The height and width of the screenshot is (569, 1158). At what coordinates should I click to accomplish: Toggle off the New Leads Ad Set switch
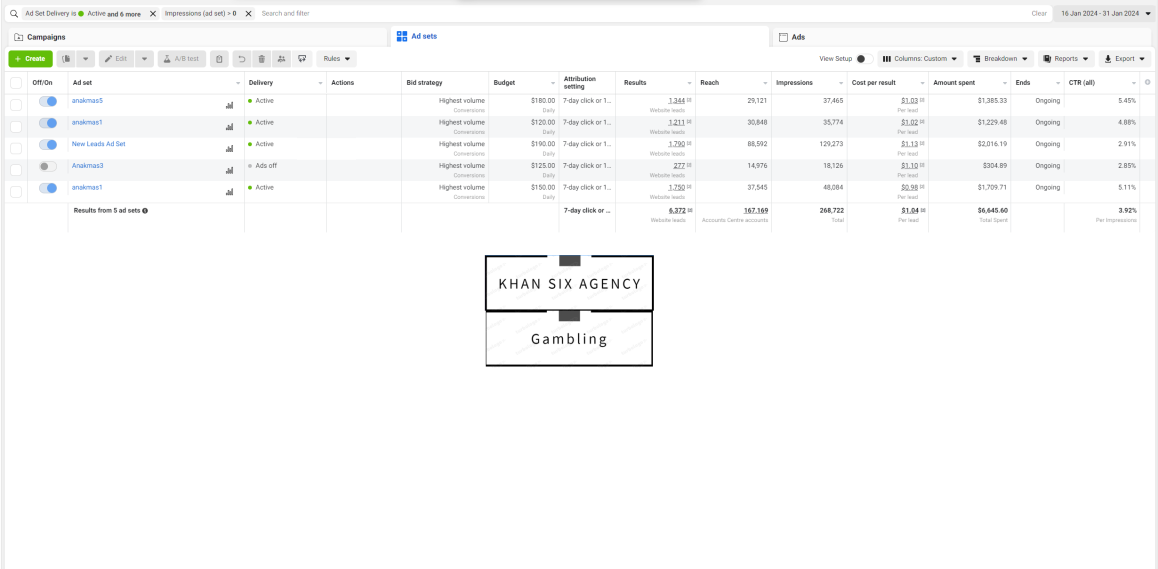click(48, 145)
